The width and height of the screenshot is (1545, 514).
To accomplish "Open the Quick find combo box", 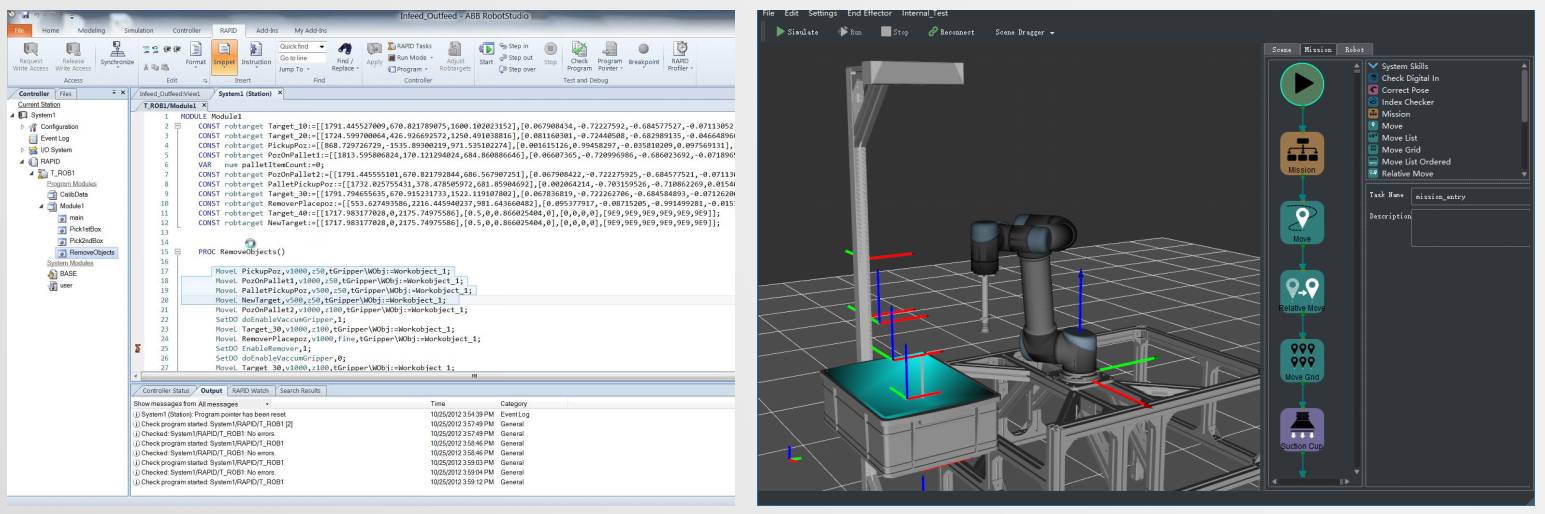I will tap(304, 46).
